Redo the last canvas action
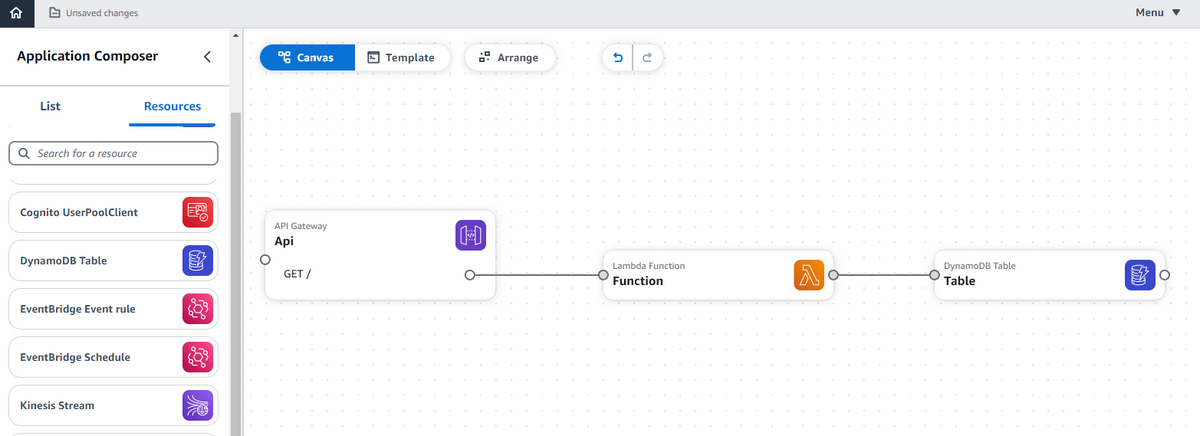 [648, 58]
